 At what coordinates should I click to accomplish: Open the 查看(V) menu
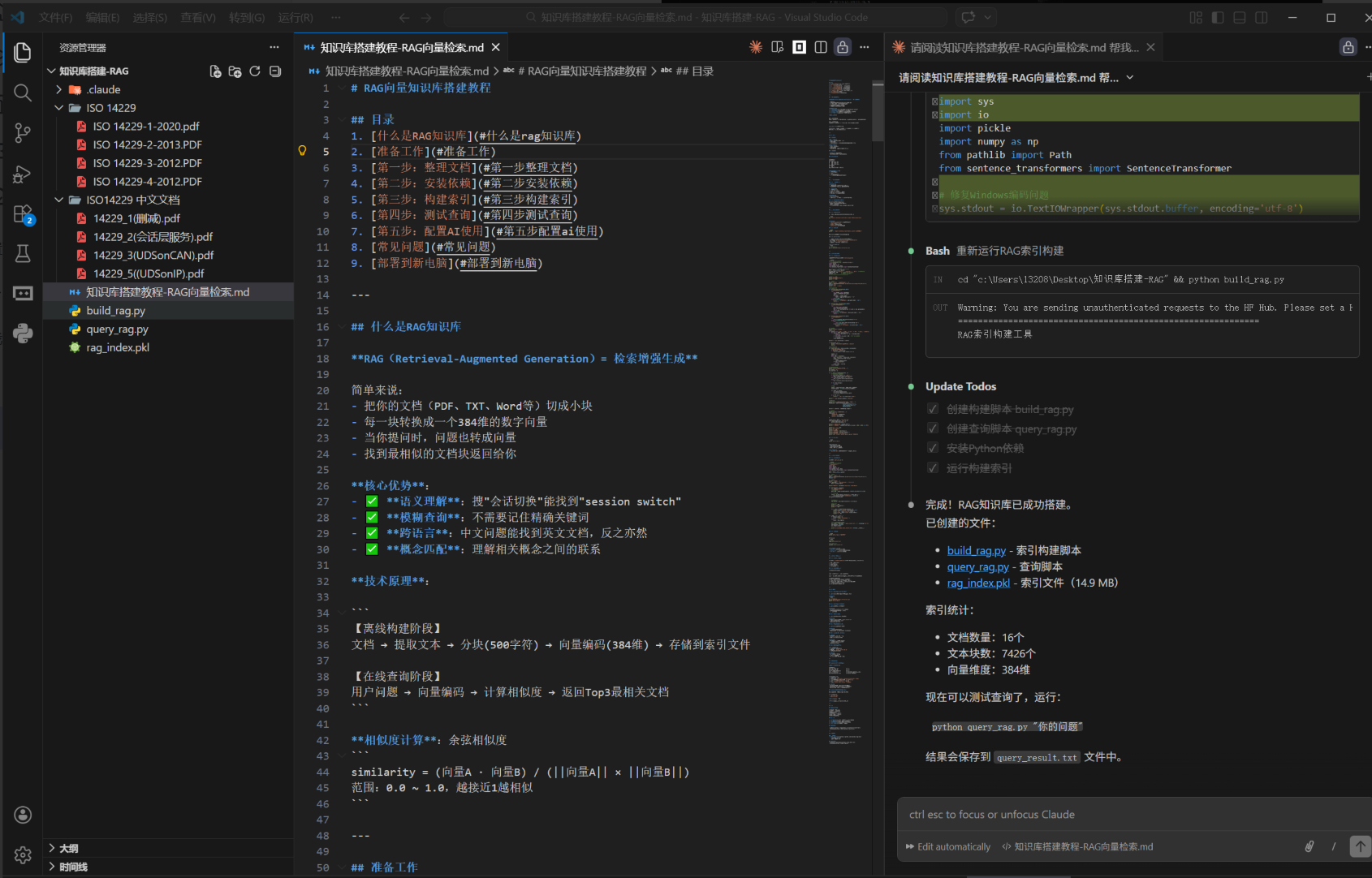tap(198, 17)
